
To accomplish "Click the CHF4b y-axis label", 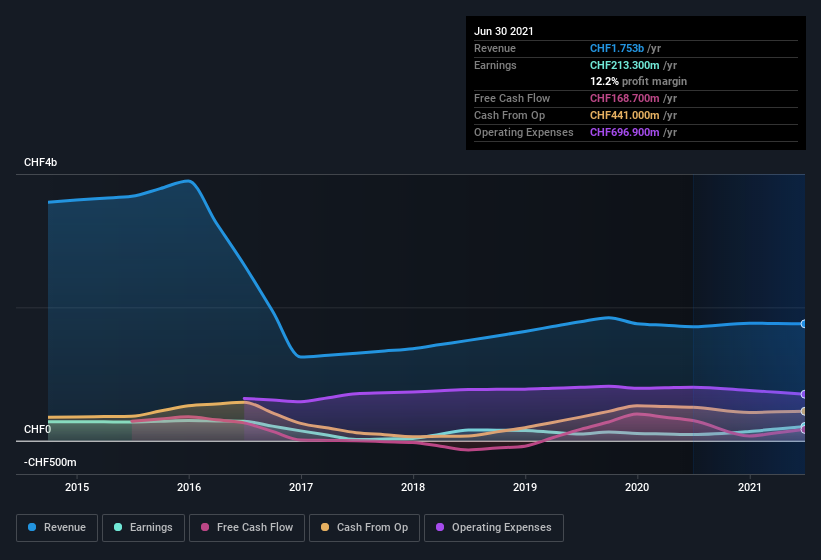I will coord(40,162).
